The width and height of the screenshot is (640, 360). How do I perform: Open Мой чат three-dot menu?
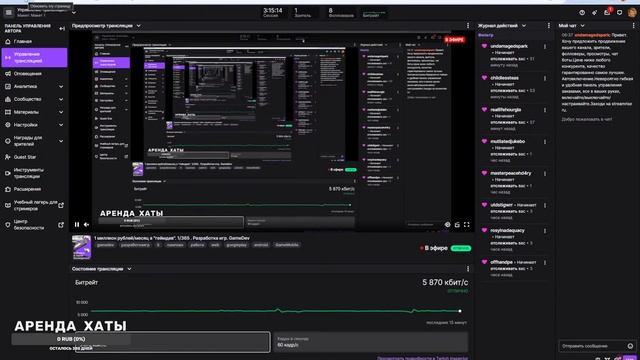point(633,26)
